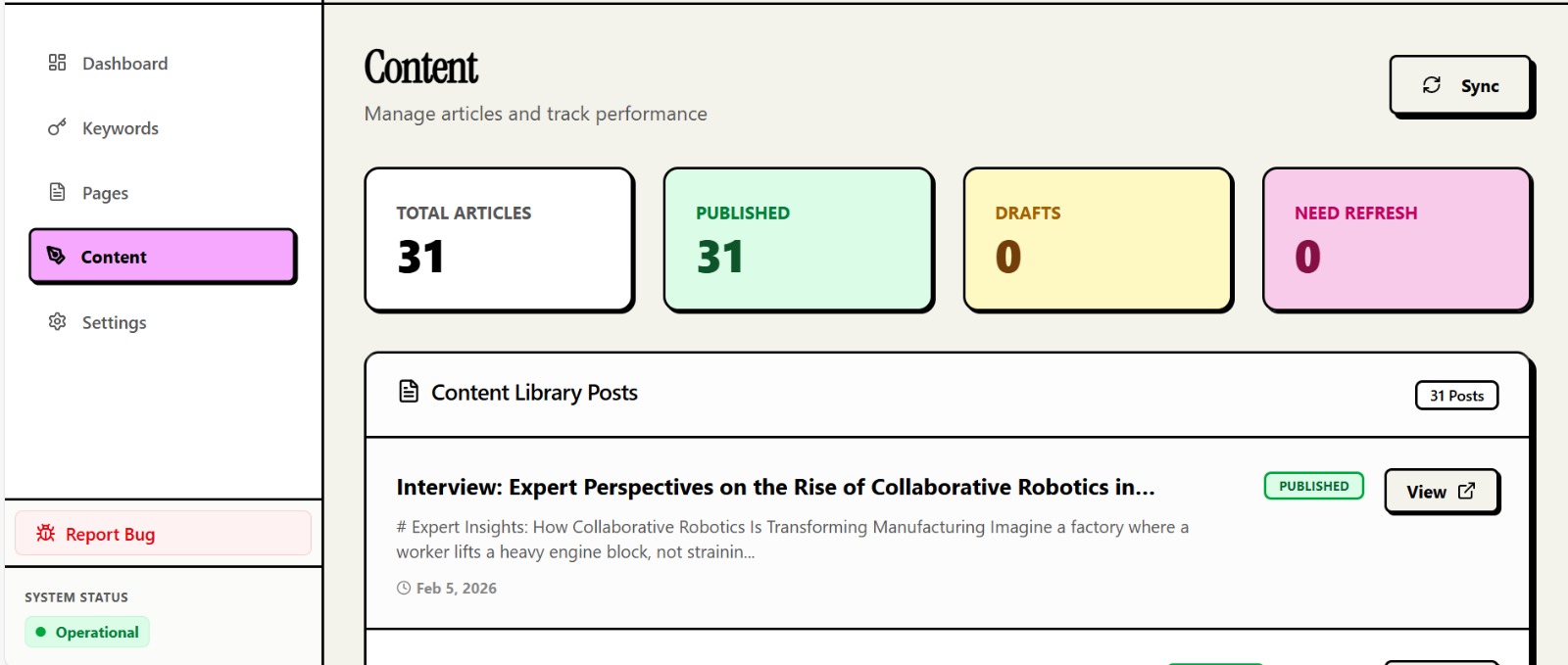The width and height of the screenshot is (1568, 665).
Task: Click the Sync button
Action: click(x=1460, y=85)
